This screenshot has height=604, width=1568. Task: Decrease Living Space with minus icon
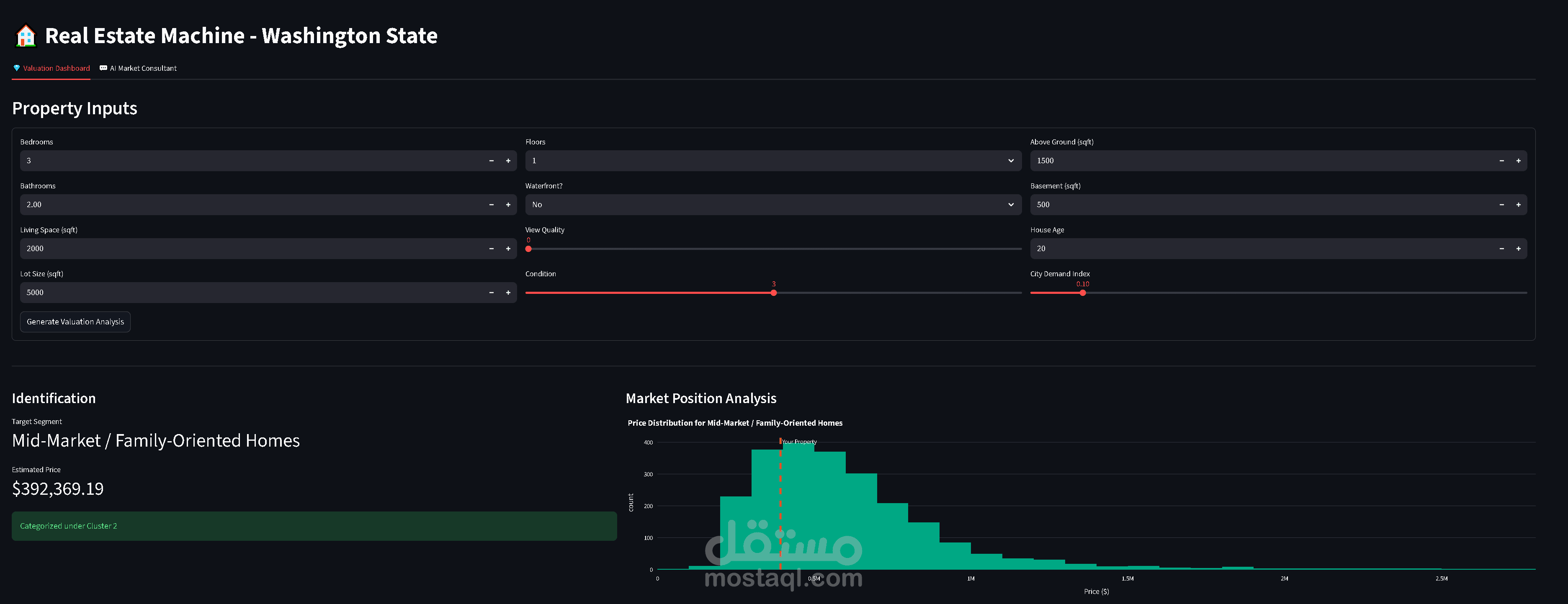(491, 248)
